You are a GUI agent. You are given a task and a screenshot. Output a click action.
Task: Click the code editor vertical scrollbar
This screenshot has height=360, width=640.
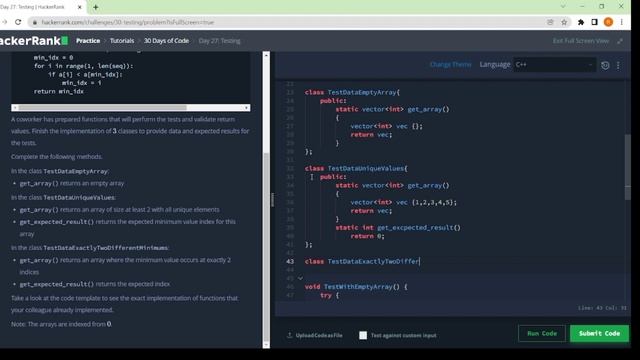pos(627,167)
